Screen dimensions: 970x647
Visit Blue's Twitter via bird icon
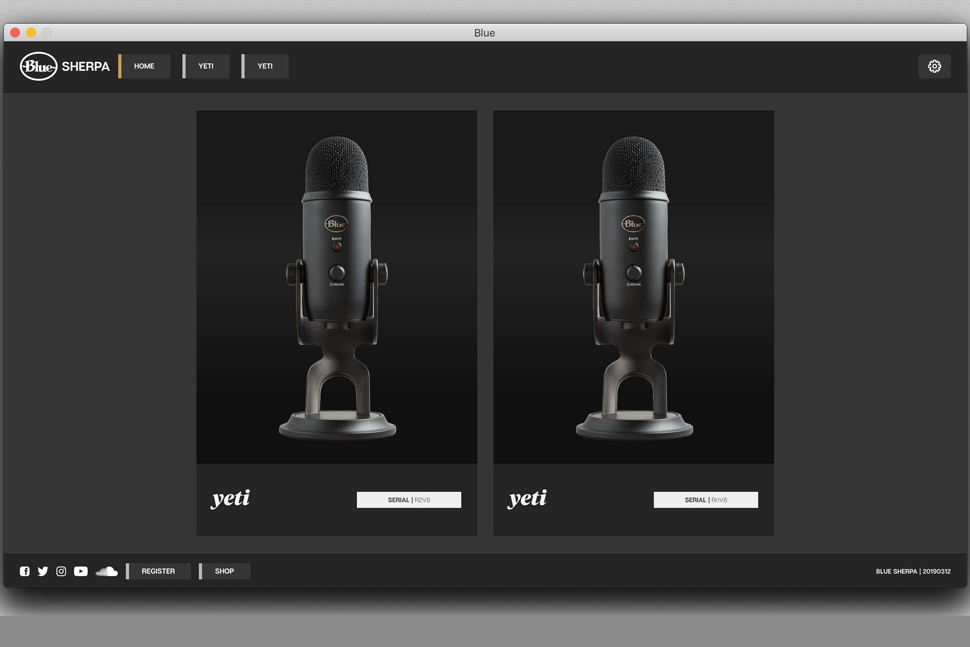[43, 571]
